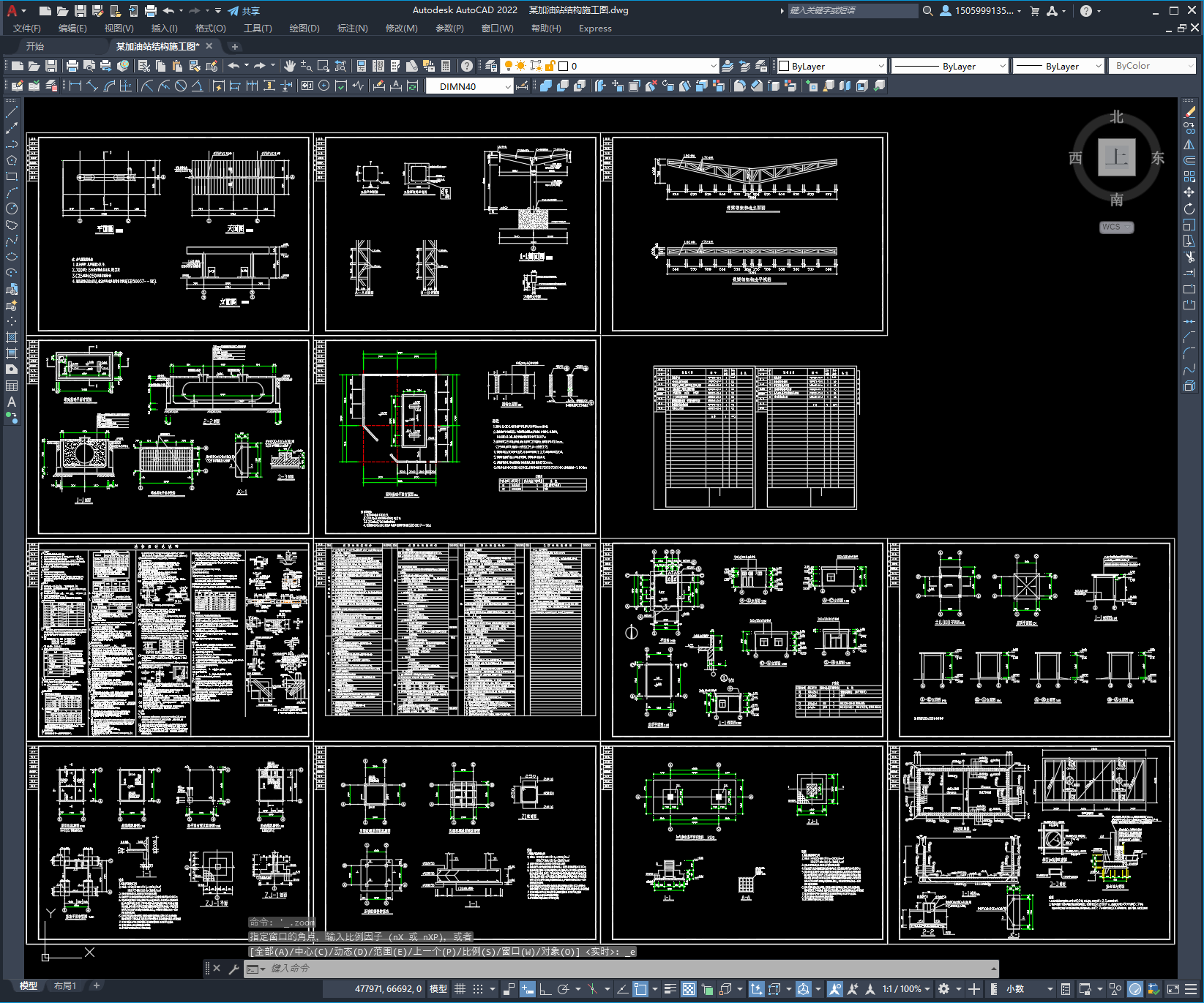This screenshot has width=1204, height=1003.
Task: Toggle hardware acceleration in status bar
Action: click(x=1135, y=989)
